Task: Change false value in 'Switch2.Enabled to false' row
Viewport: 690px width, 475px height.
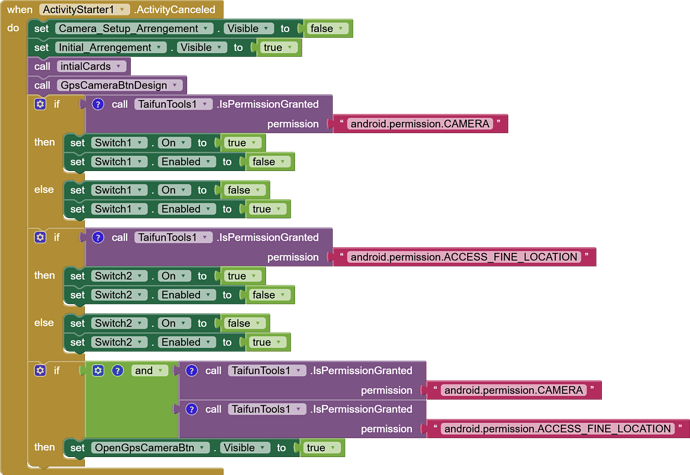Action: pyautogui.click(x=269, y=295)
